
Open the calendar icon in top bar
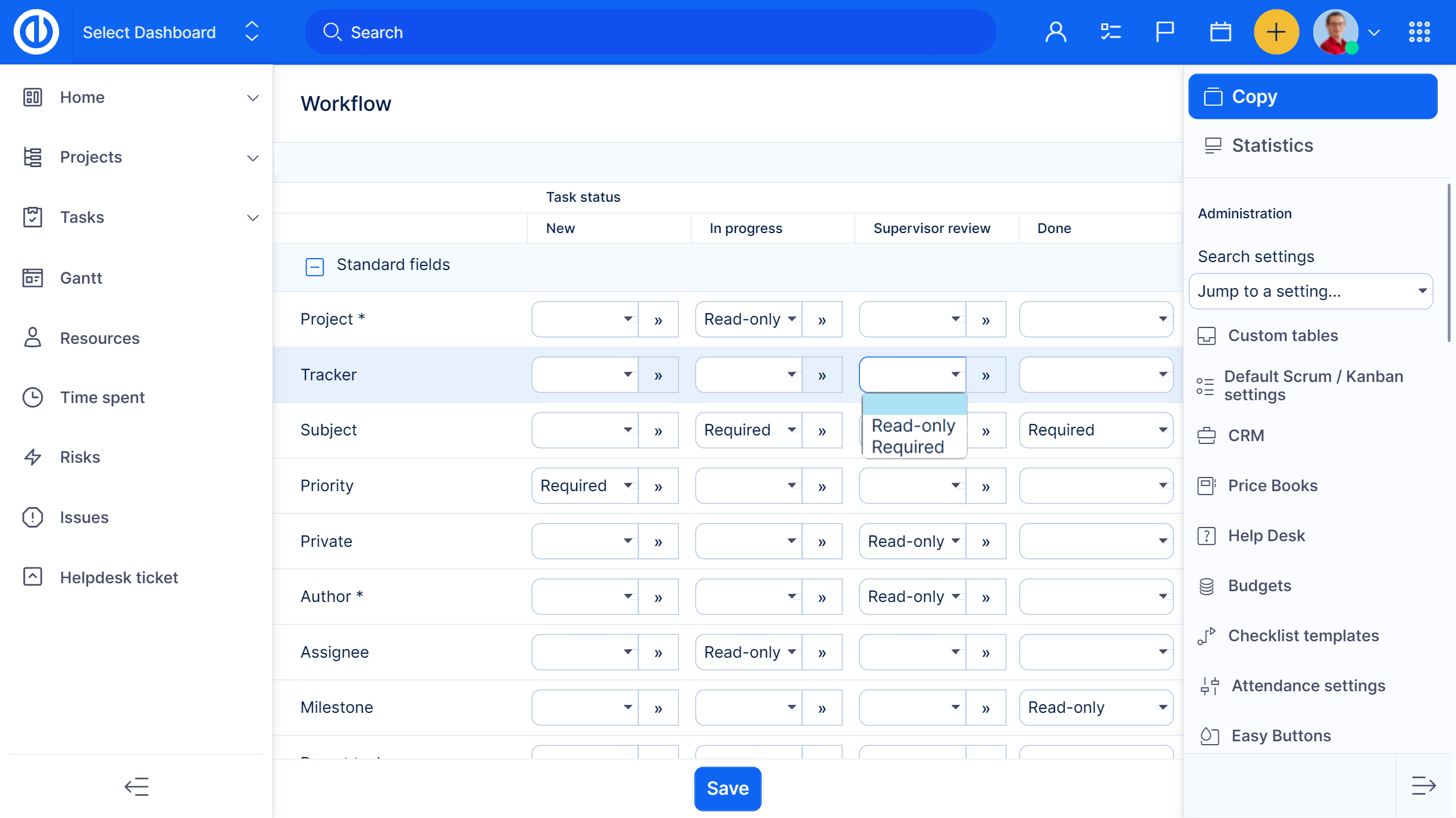click(x=1220, y=32)
